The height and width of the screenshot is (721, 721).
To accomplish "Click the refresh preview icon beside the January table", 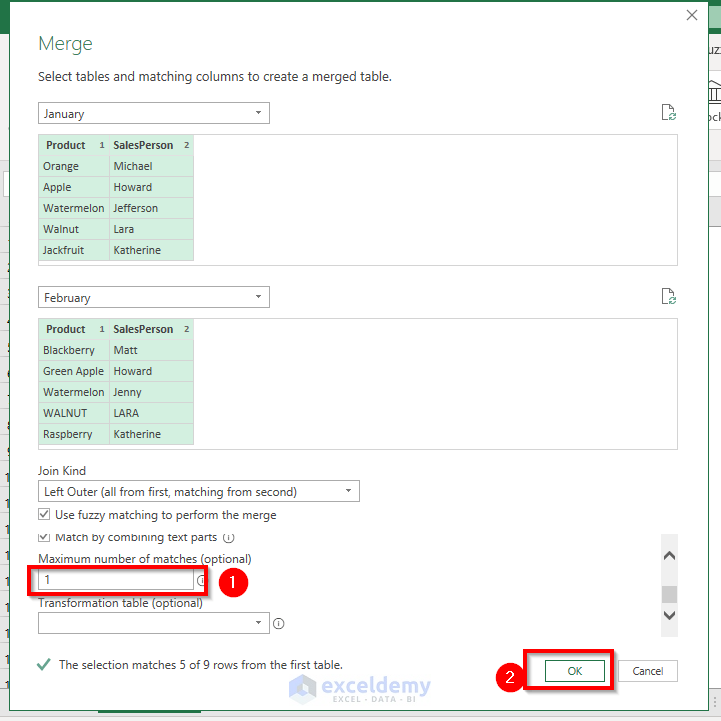I will [x=669, y=112].
